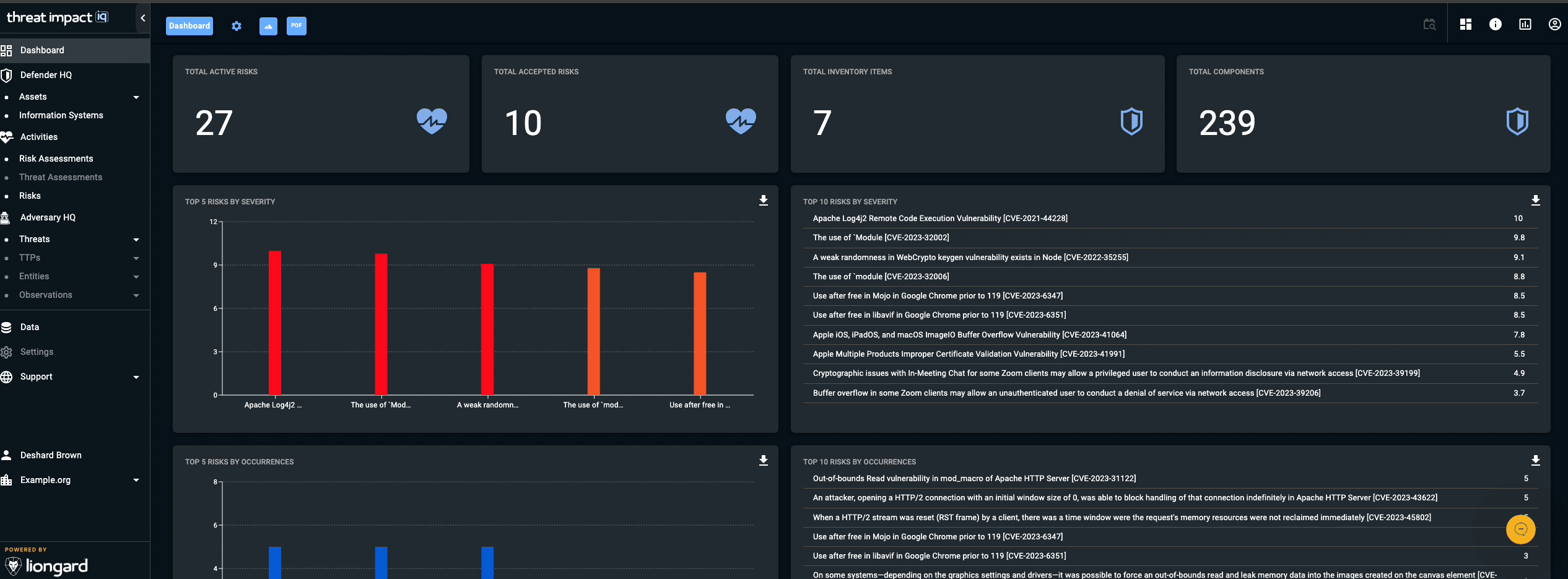Click the Dashboard button in toolbar
Viewport: 1568px width, 579px height.
coord(189,26)
